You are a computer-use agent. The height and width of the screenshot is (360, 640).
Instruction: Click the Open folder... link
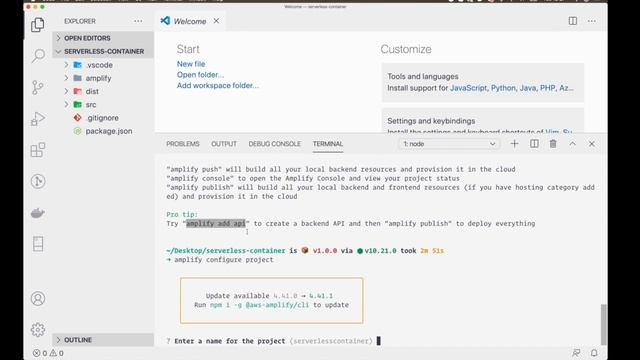tap(200, 75)
